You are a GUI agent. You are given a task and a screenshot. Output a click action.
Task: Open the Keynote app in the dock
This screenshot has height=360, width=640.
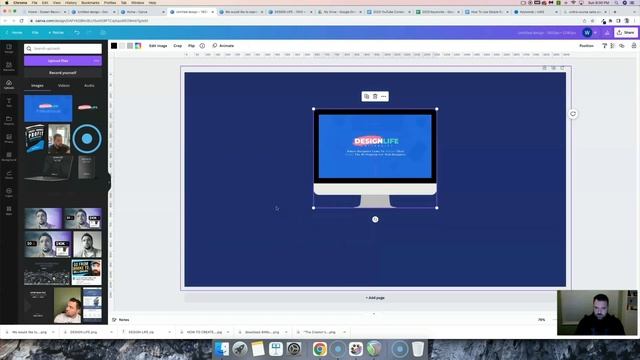point(276,349)
